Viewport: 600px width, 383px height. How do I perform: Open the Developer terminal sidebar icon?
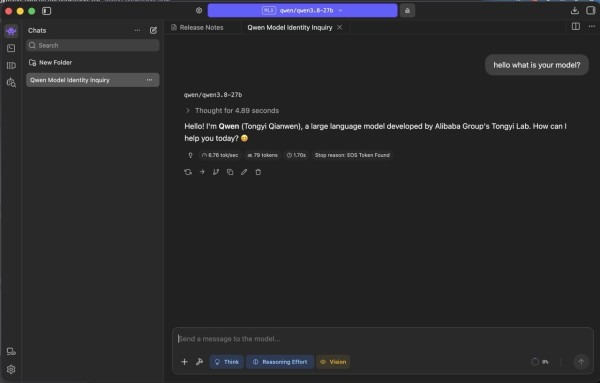[x=11, y=48]
